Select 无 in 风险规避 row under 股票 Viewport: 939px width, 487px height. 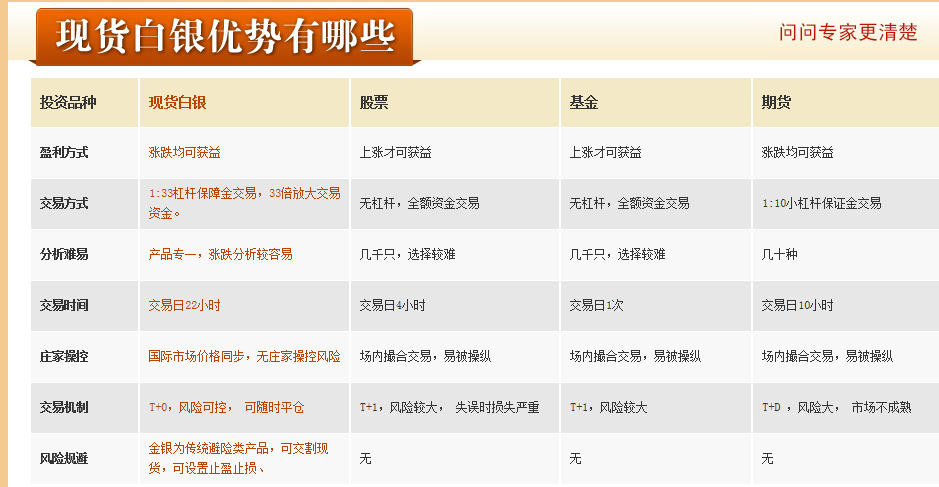(x=365, y=459)
